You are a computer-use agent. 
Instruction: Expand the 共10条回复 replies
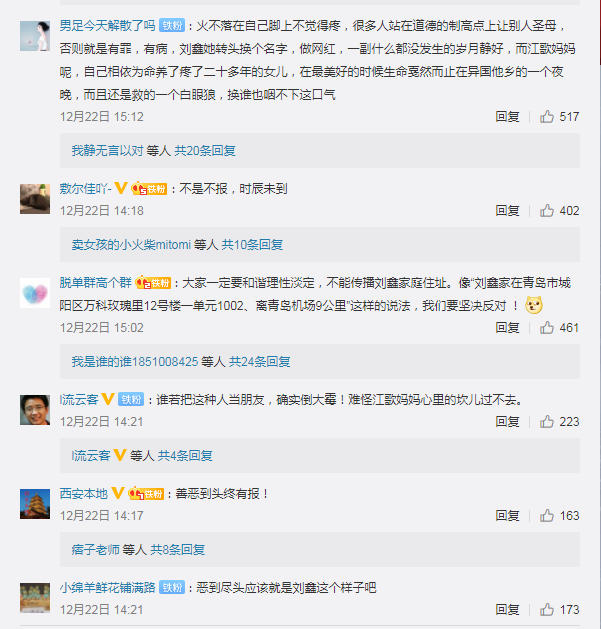click(252, 245)
